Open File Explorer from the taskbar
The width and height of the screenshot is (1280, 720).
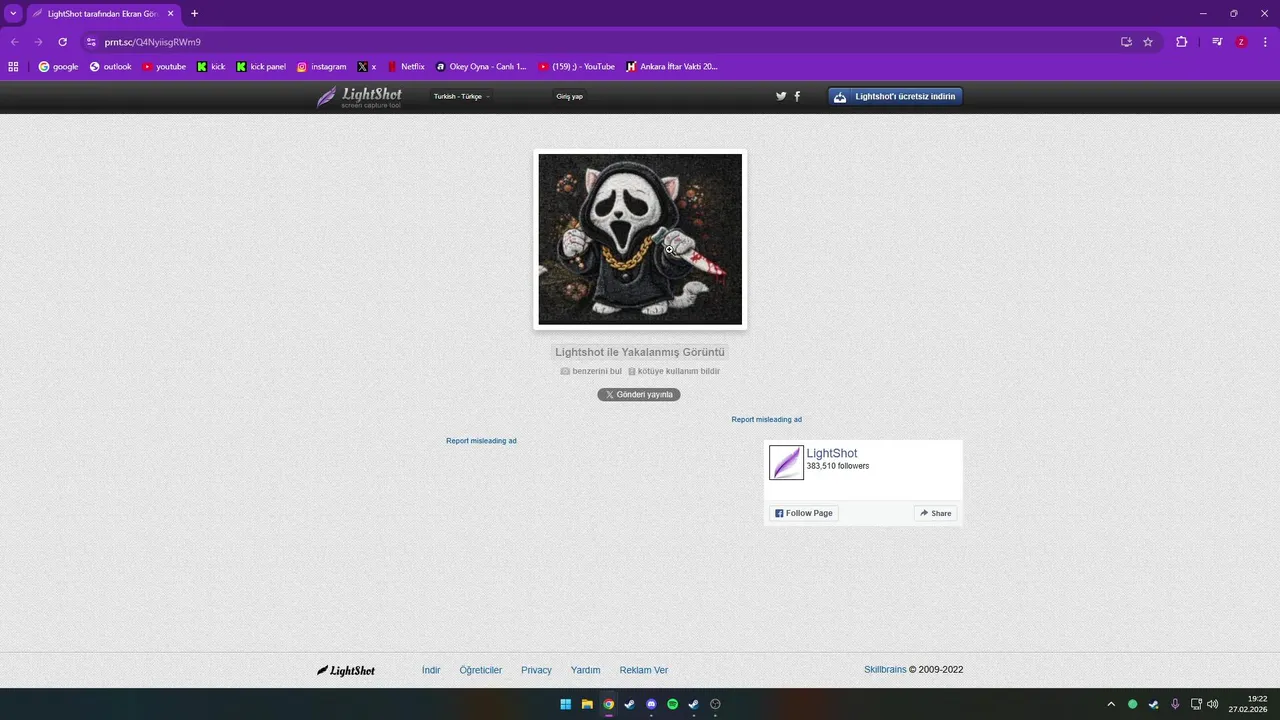[x=587, y=704]
